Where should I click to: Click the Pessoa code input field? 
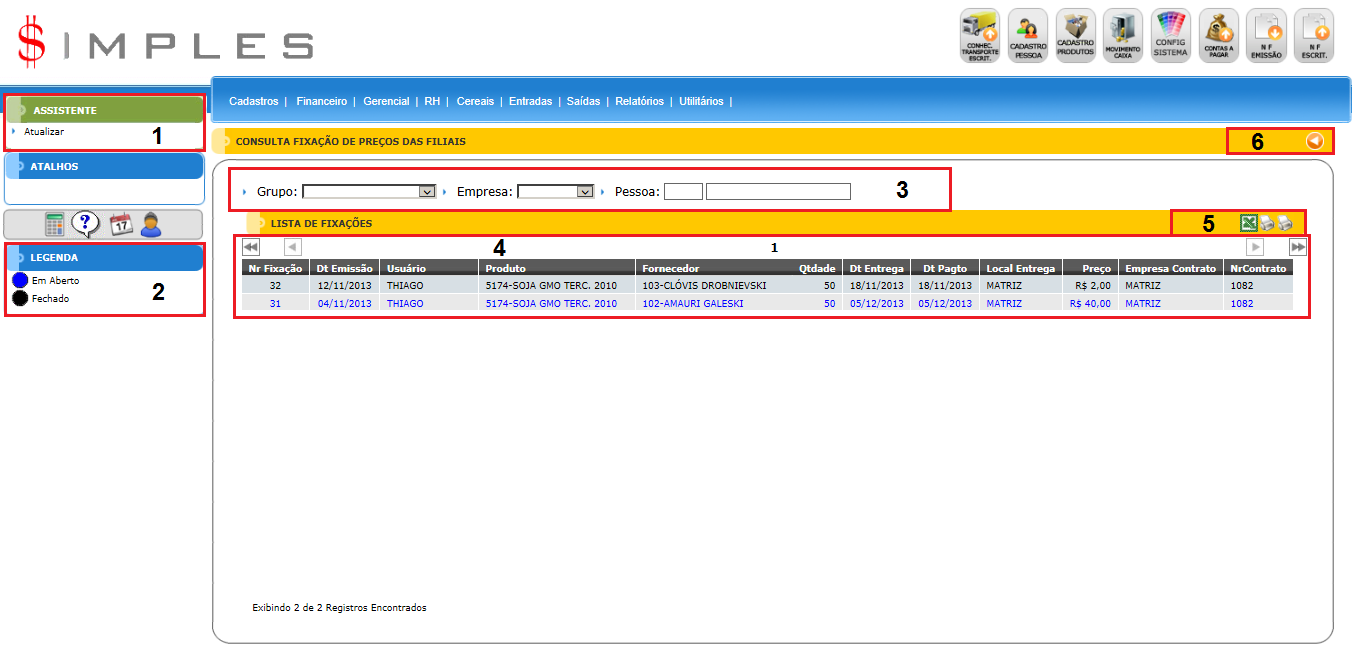tap(683, 191)
